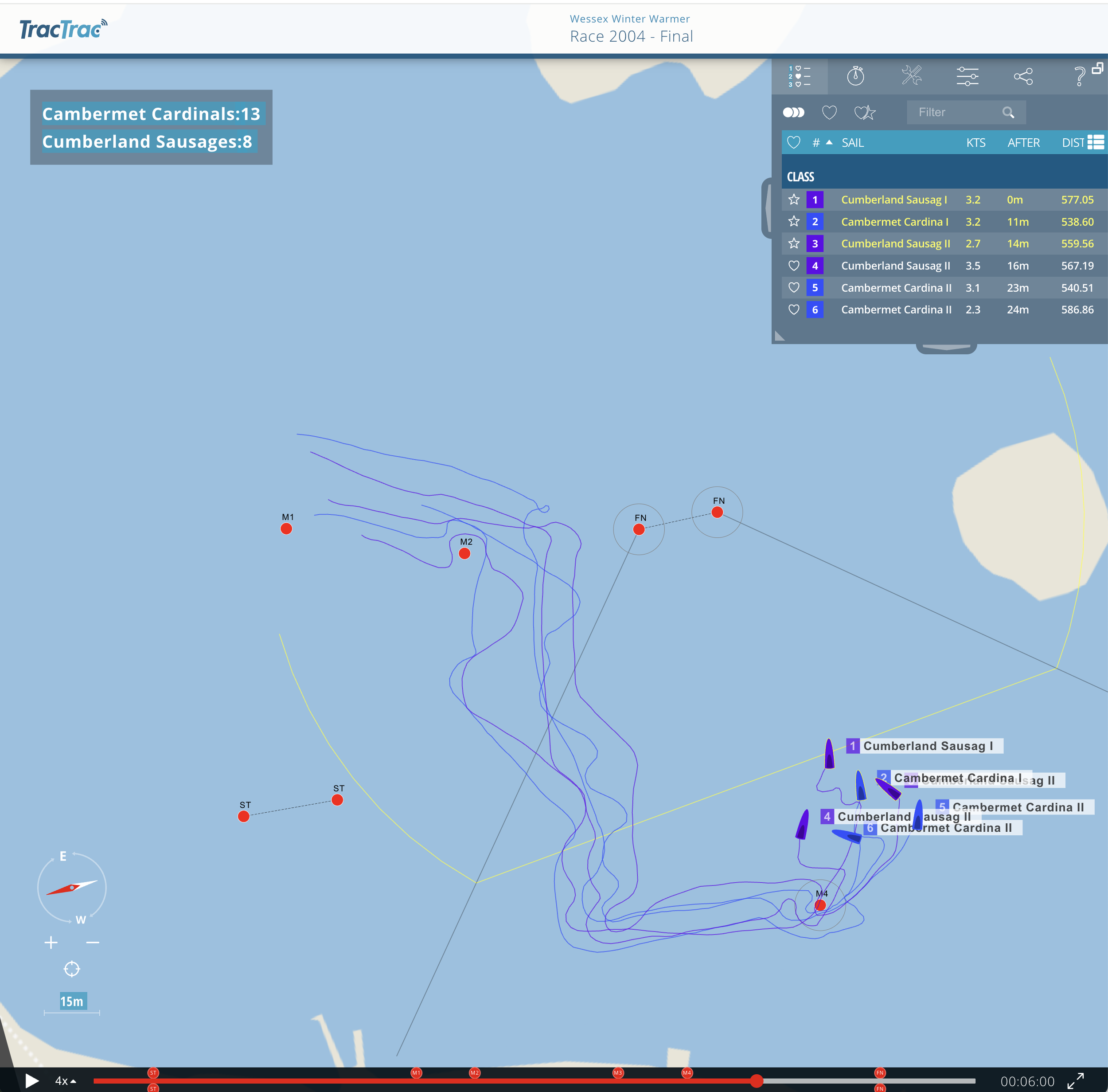
Task: Open the 4x playback speed dropdown
Action: pos(65,1081)
